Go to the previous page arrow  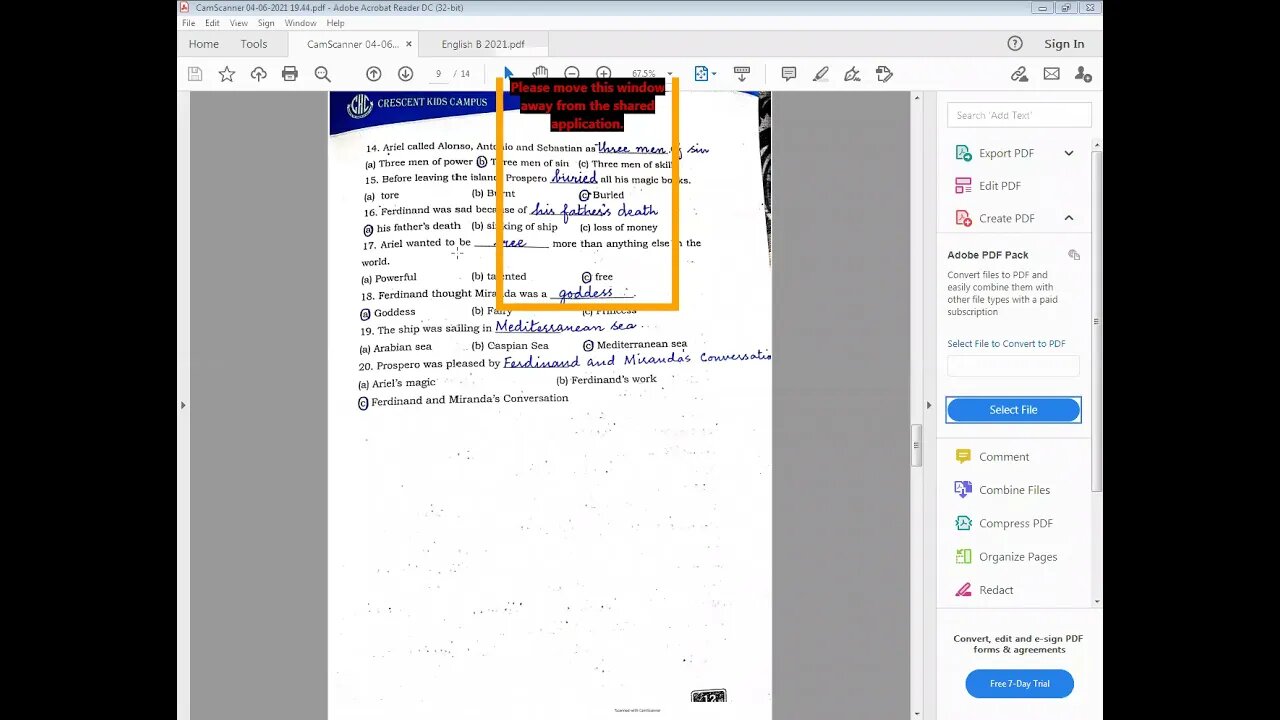pos(374,74)
